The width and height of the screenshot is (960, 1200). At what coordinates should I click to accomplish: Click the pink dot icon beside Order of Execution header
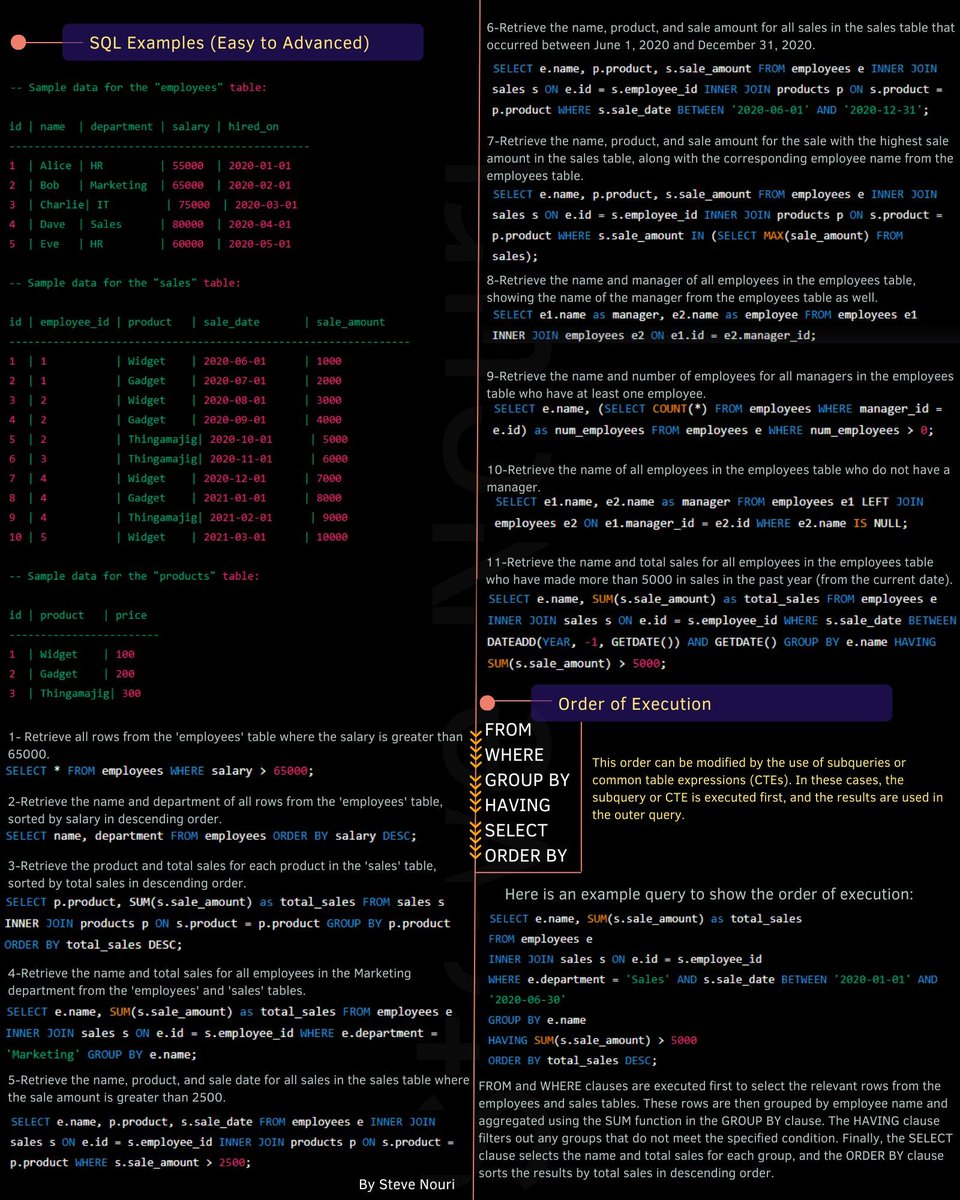tap(487, 703)
